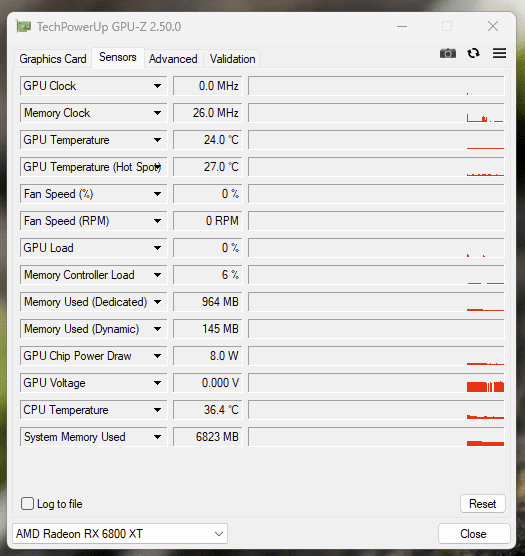Click the GPU Temperature 24.0 °C value
Viewport: 525px width, 556px height.
coord(208,140)
